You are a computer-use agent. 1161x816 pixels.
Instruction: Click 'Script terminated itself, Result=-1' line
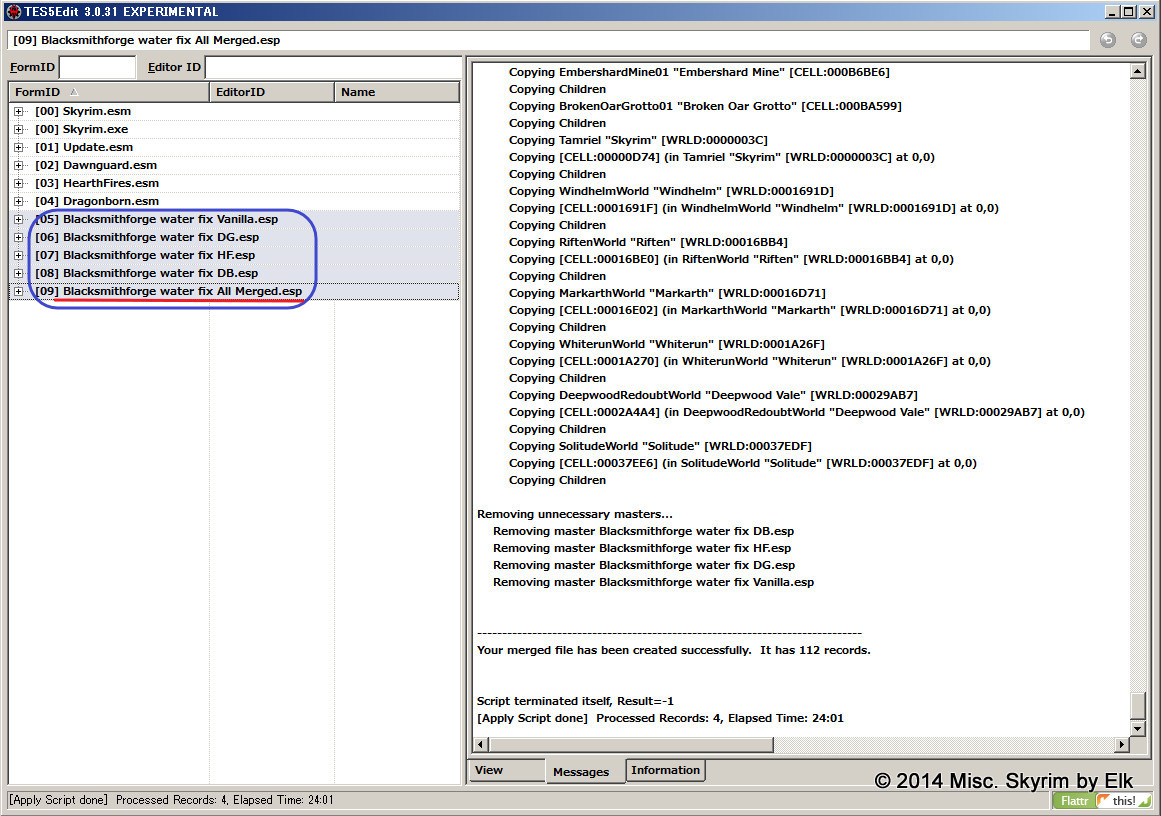[x=575, y=700]
